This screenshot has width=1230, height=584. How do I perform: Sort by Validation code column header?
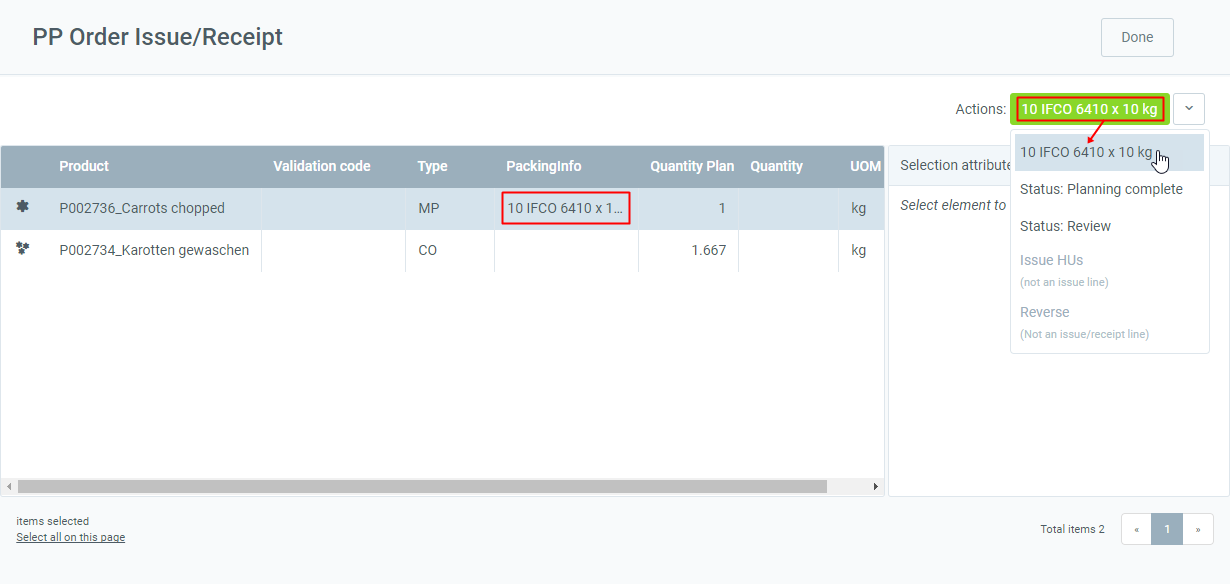pyautogui.click(x=322, y=166)
